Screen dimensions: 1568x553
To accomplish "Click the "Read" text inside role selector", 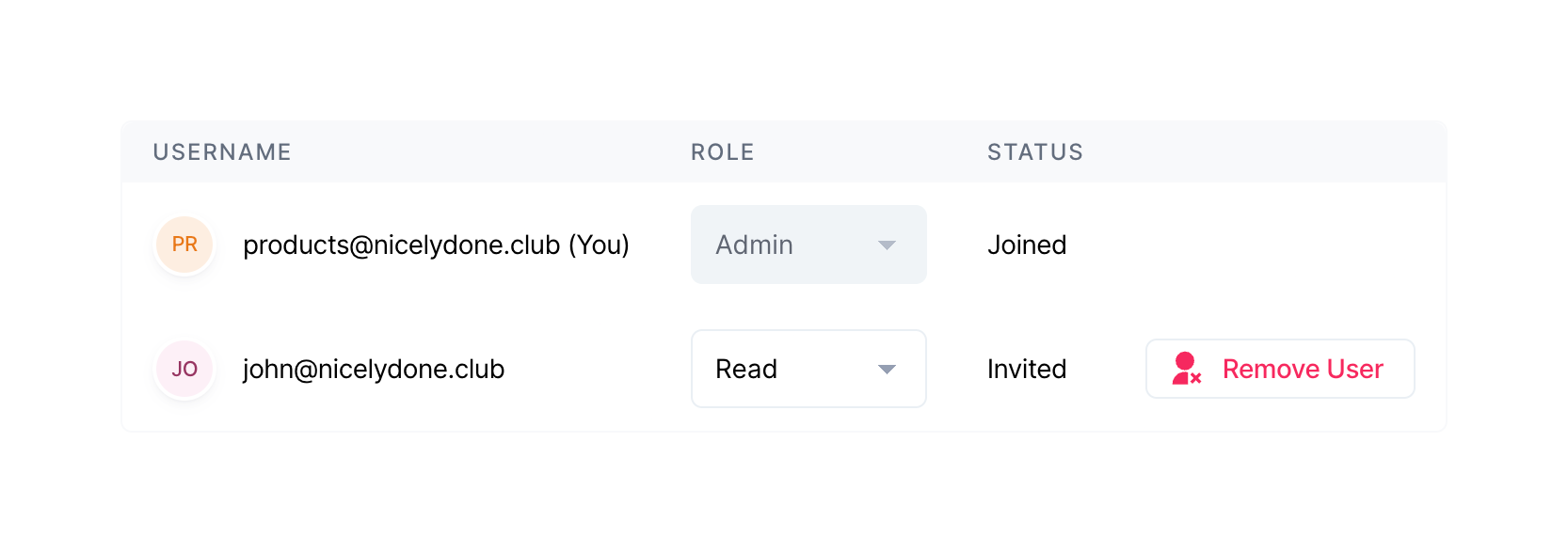I will click(x=746, y=369).
